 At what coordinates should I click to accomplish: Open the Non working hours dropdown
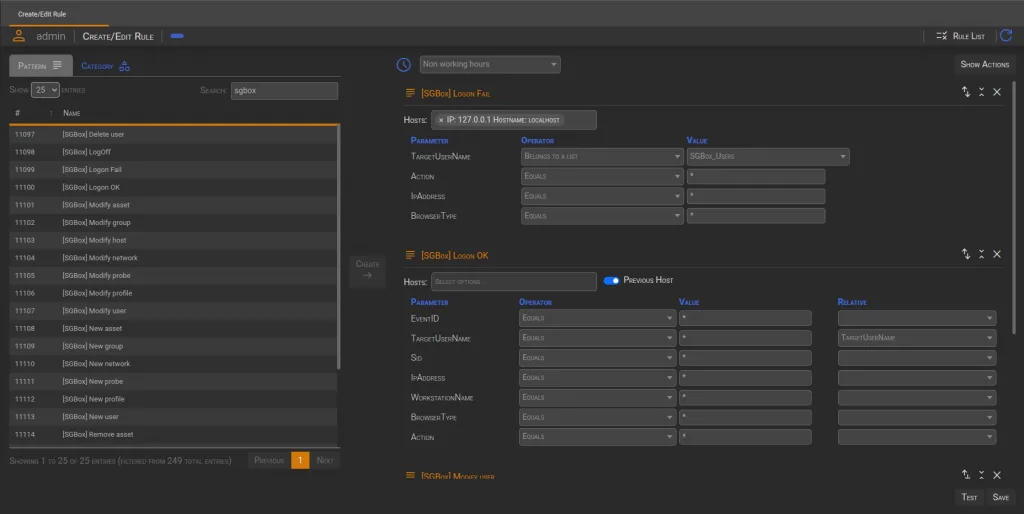490,64
